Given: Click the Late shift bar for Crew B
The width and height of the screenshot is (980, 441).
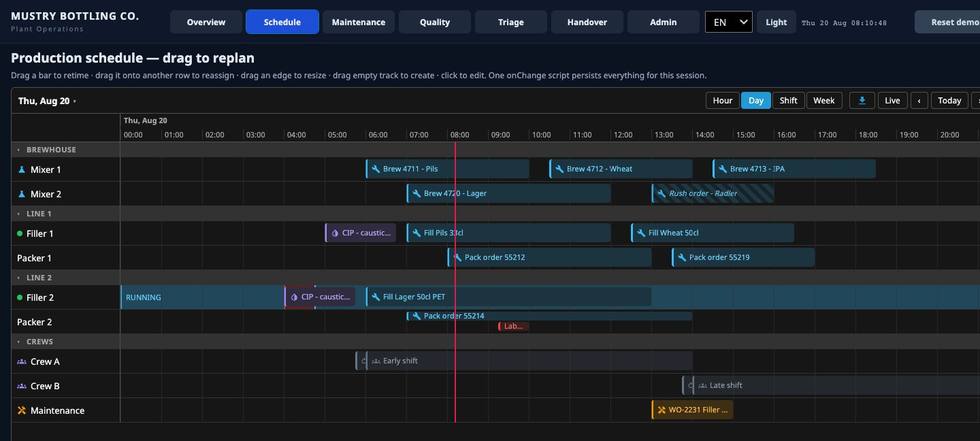Looking at the screenshot, I should pyautogui.click(x=836, y=385).
